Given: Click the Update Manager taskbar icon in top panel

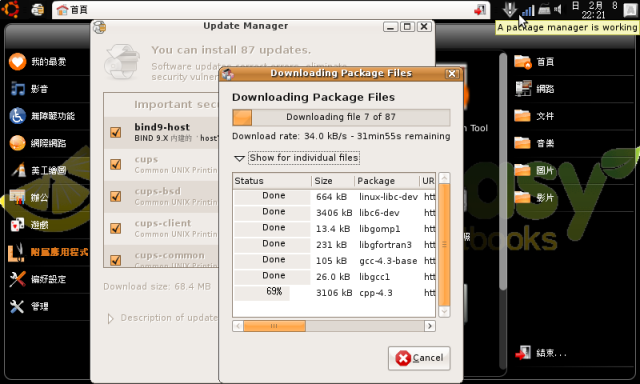Looking at the screenshot, I should [x=38, y=9].
